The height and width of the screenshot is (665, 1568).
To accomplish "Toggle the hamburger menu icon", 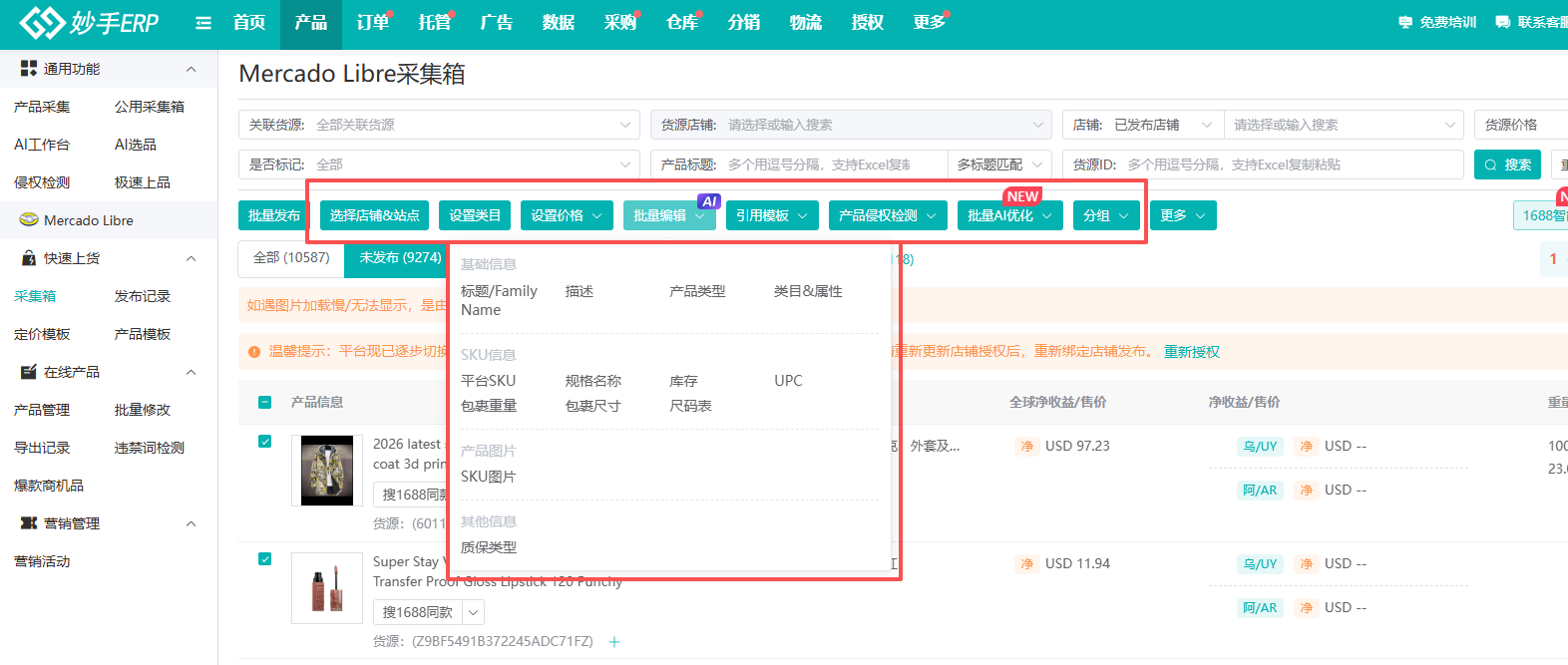I will point(203,23).
